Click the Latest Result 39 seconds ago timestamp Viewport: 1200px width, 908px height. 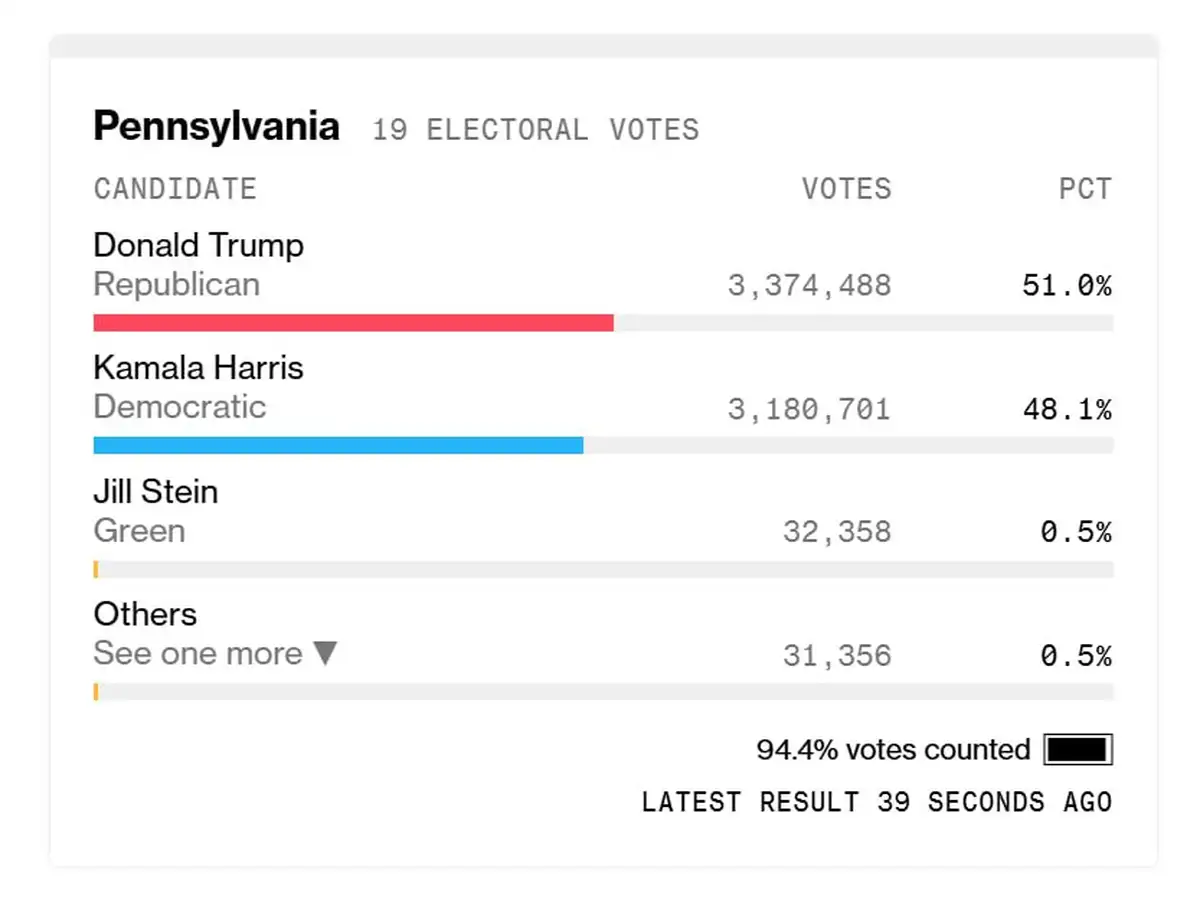tap(876, 802)
